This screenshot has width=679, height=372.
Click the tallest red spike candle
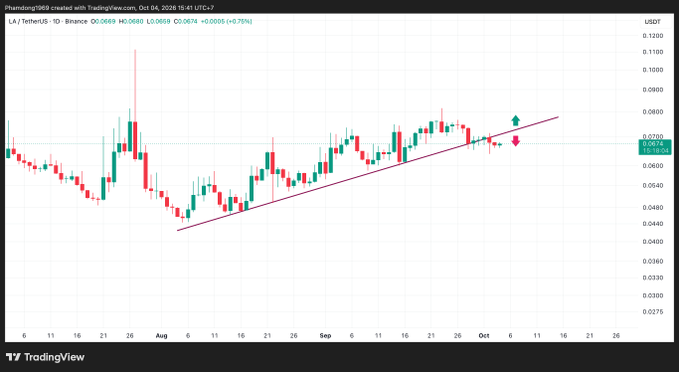(x=135, y=105)
